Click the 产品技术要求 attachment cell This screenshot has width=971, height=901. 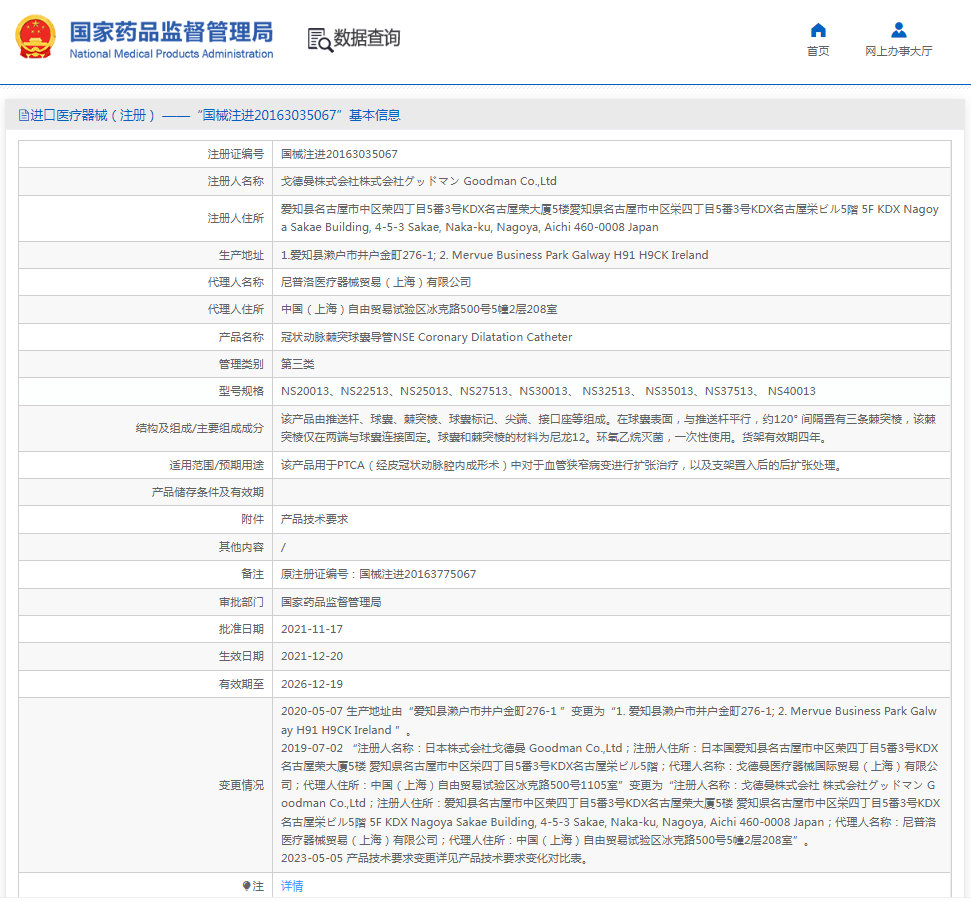click(314, 519)
